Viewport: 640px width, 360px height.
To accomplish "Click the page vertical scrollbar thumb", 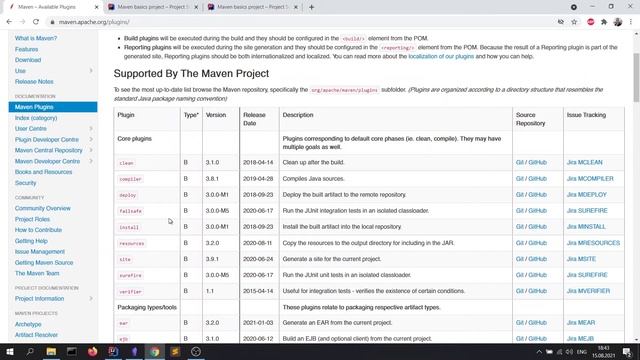I will [x=636, y=78].
